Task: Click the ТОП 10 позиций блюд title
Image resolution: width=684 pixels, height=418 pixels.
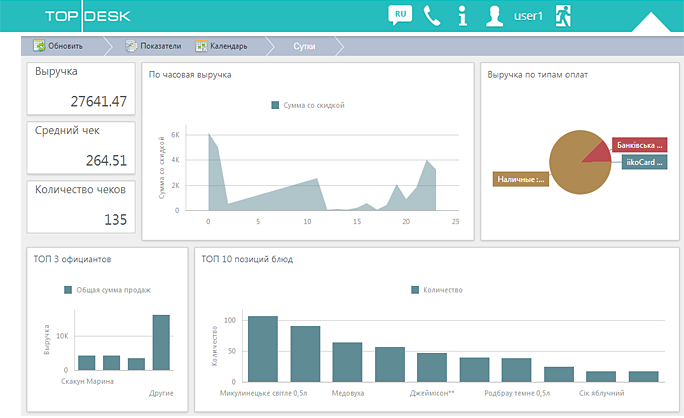Action: click(247, 259)
